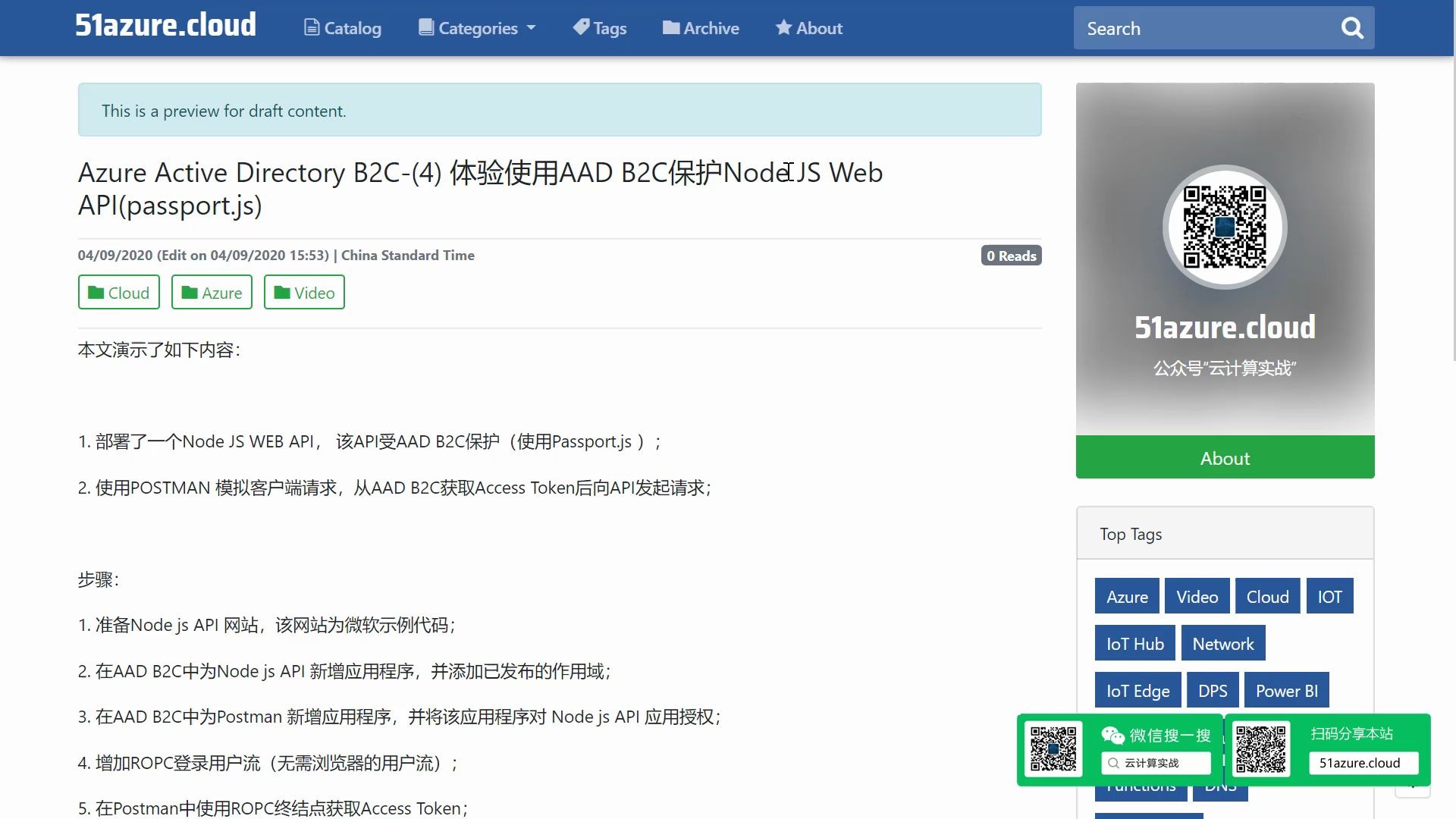The width and height of the screenshot is (1456, 819).
Task: Select the IoT Edge tag
Action: (x=1137, y=690)
